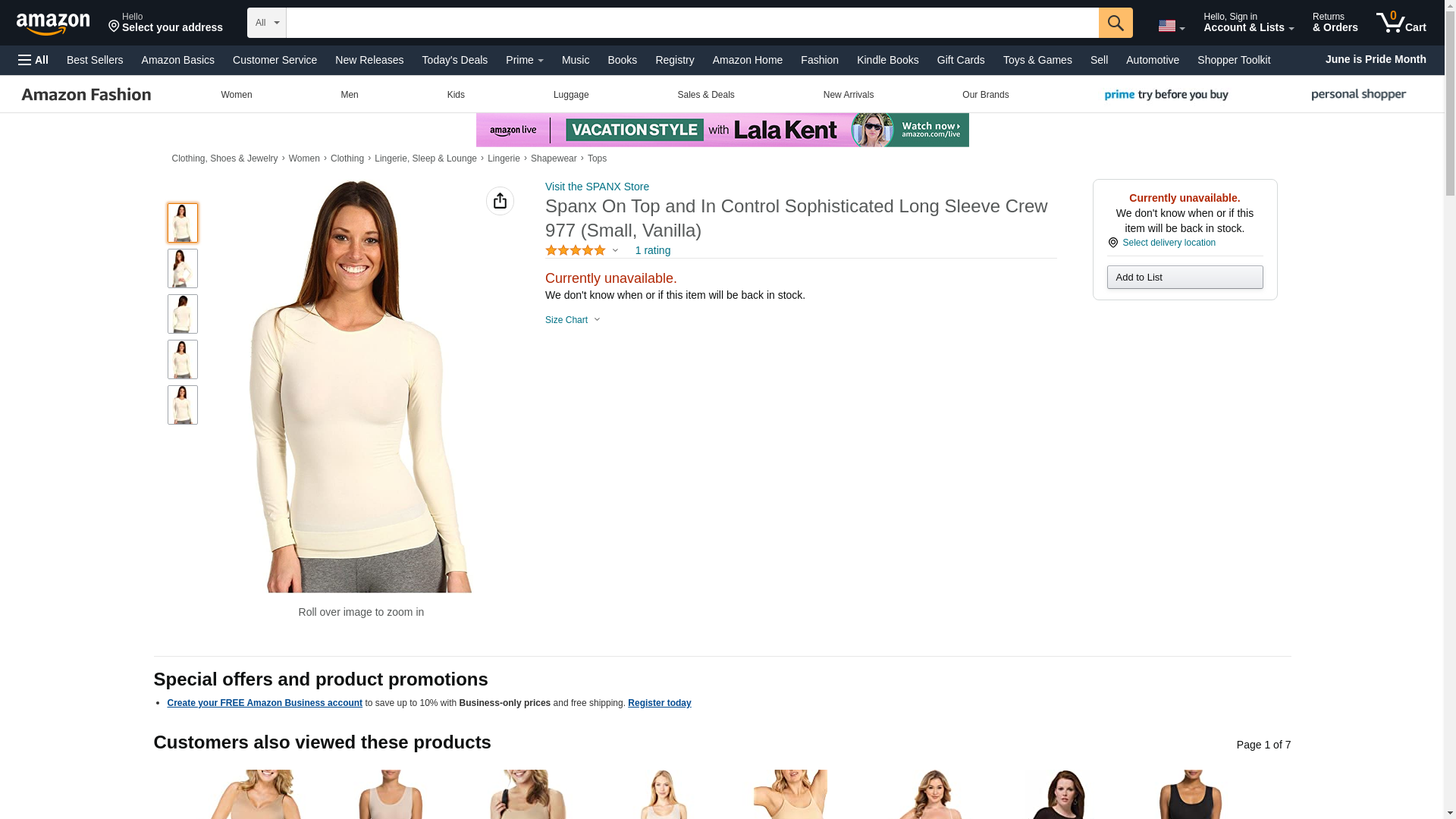Select the second product thumbnail image

[x=183, y=268]
